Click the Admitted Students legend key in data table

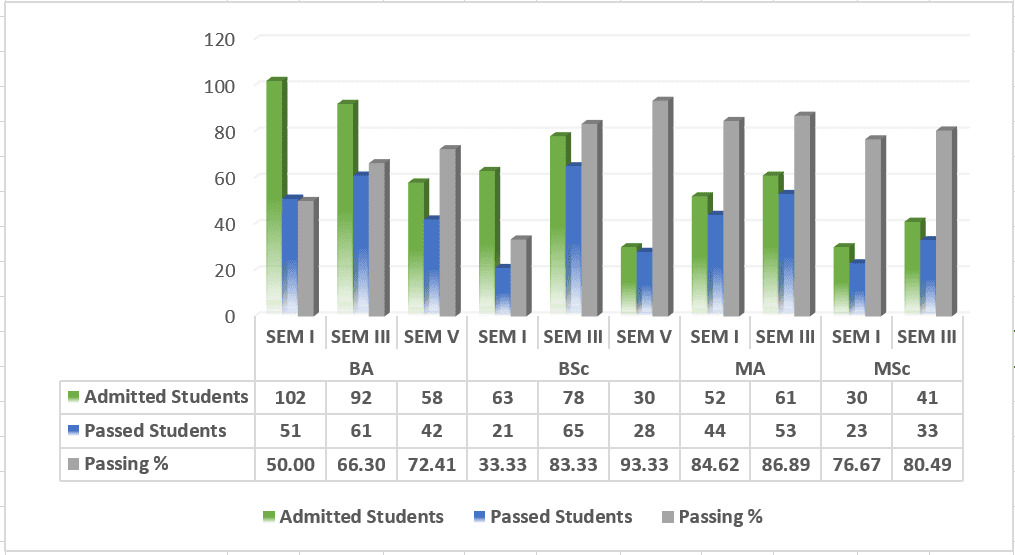(x=73, y=397)
